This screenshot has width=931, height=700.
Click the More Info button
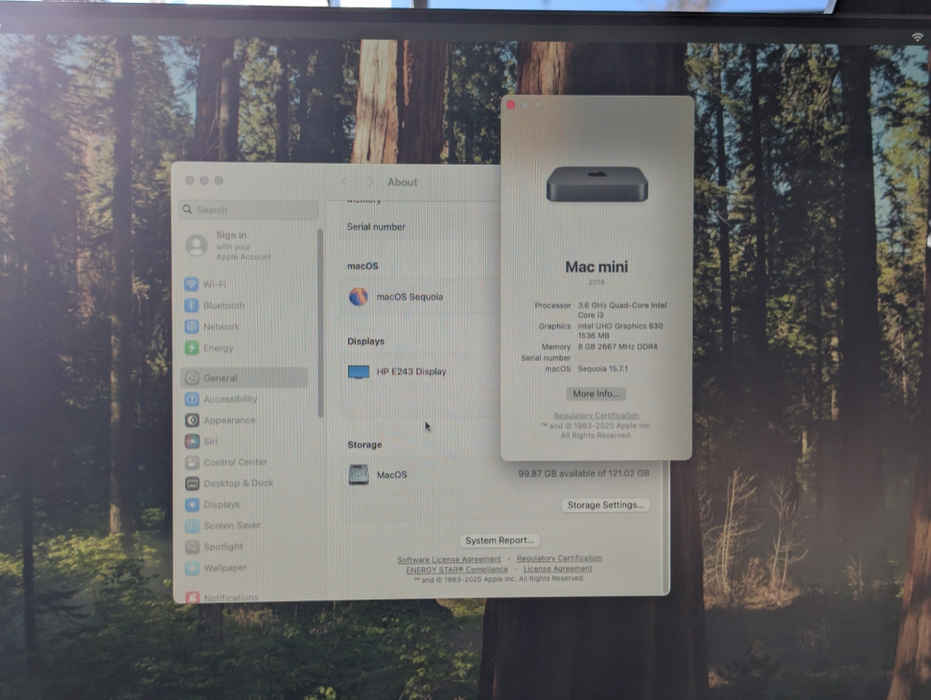(596, 393)
